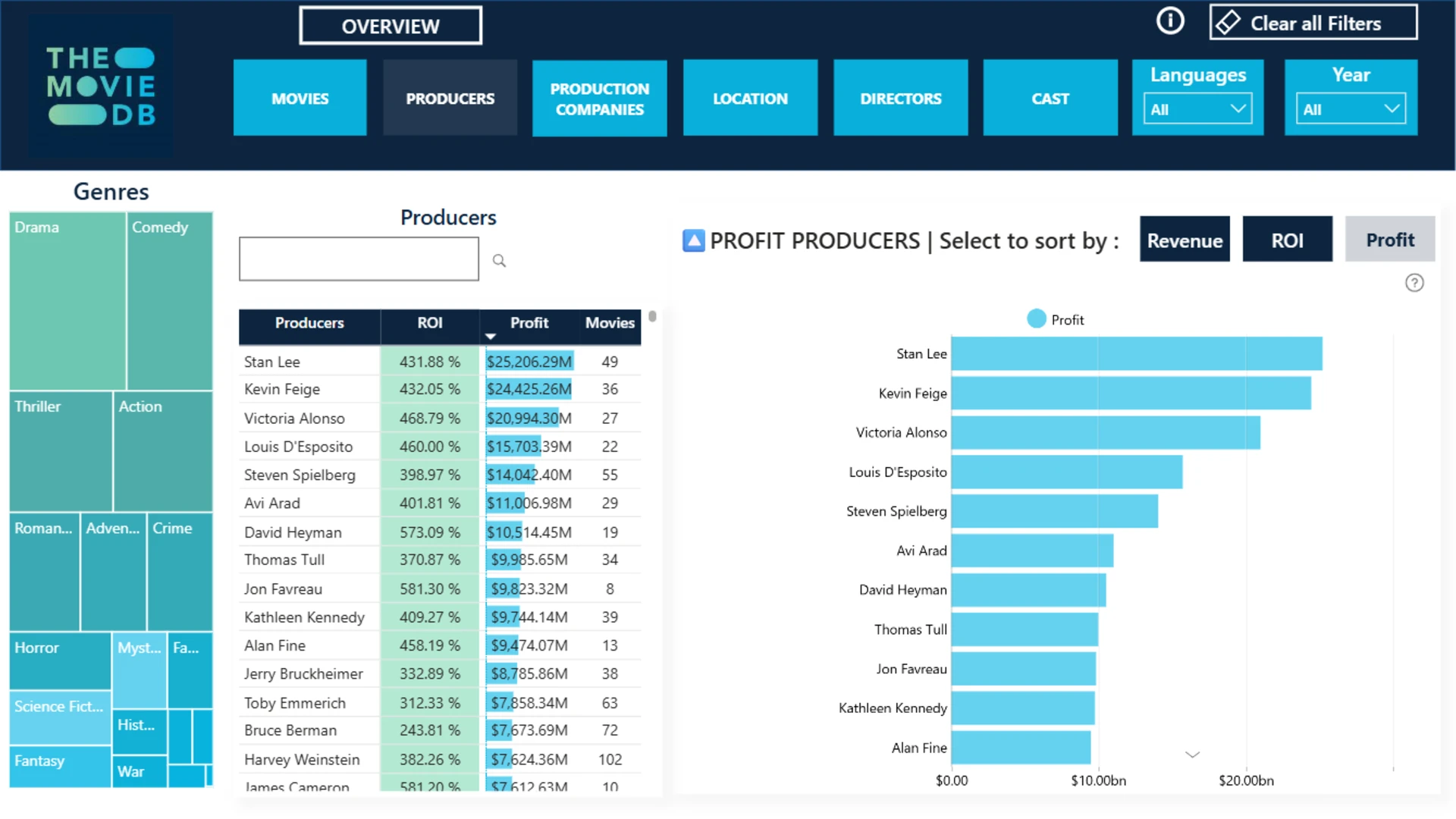The image size is (1456, 819).
Task: Open the Directors page
Action: [901, 98]
